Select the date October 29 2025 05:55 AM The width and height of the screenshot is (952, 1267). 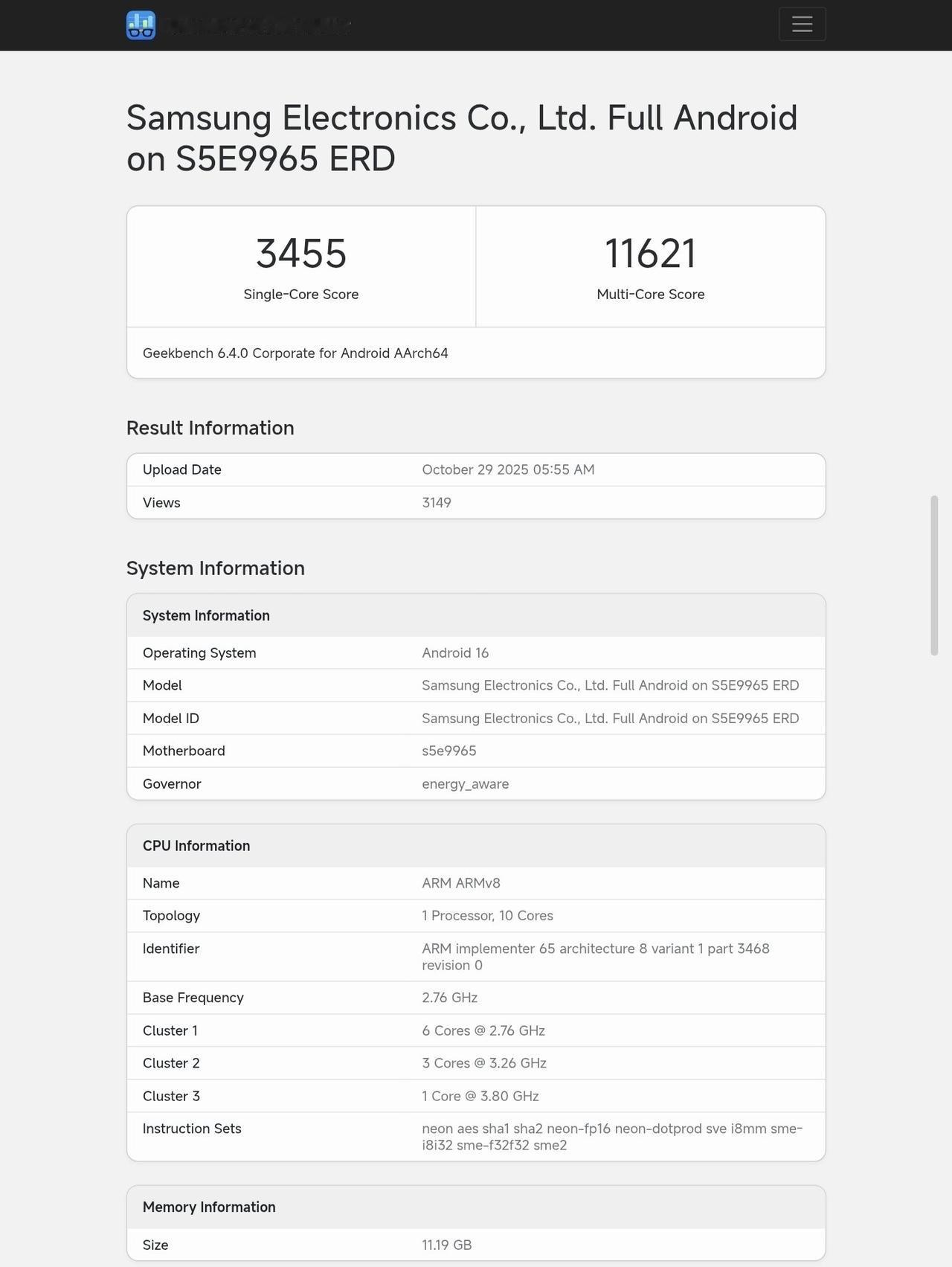[508, 469]
